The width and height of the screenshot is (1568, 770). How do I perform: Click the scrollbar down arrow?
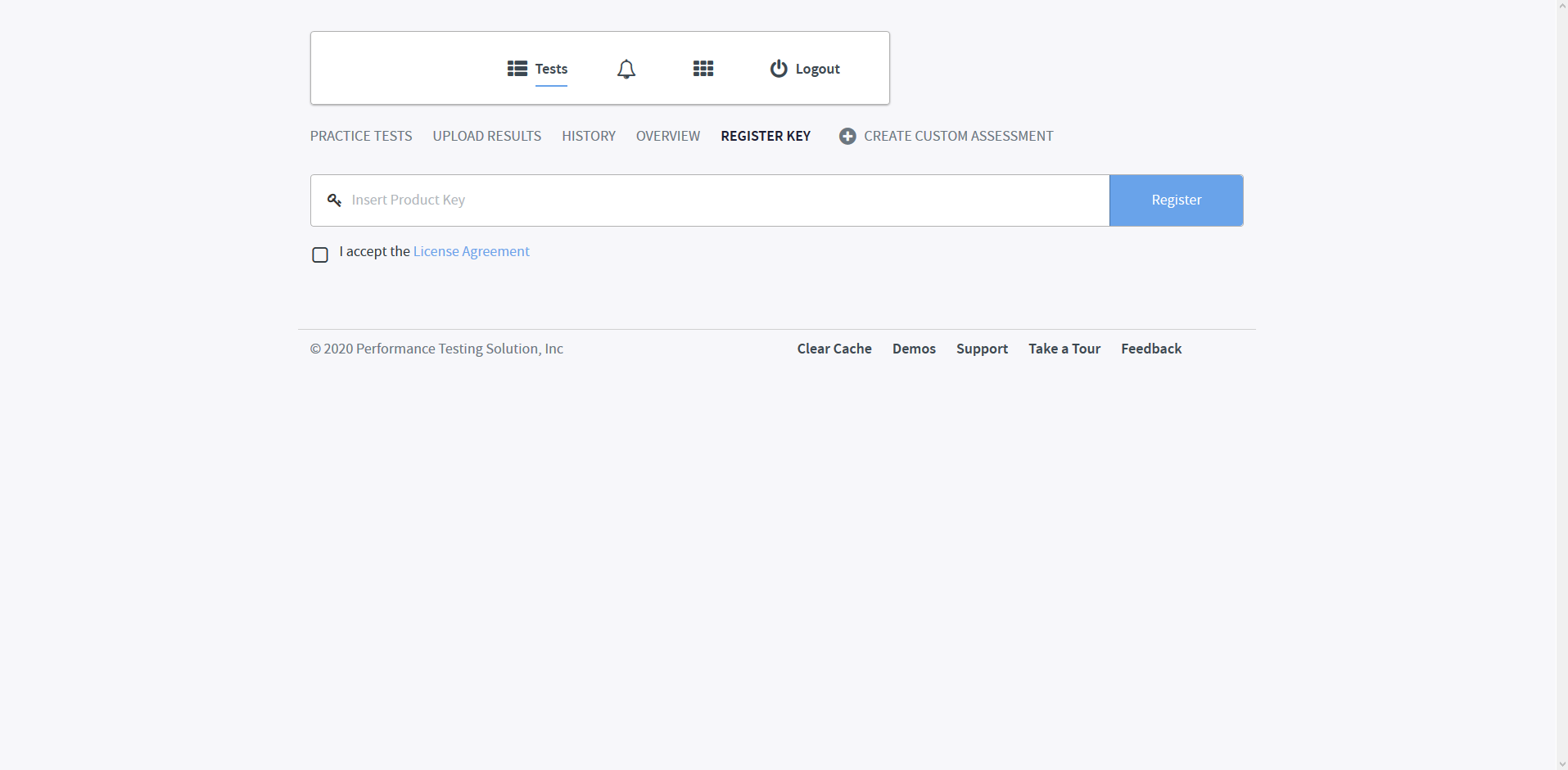(x=1562, y=763)
